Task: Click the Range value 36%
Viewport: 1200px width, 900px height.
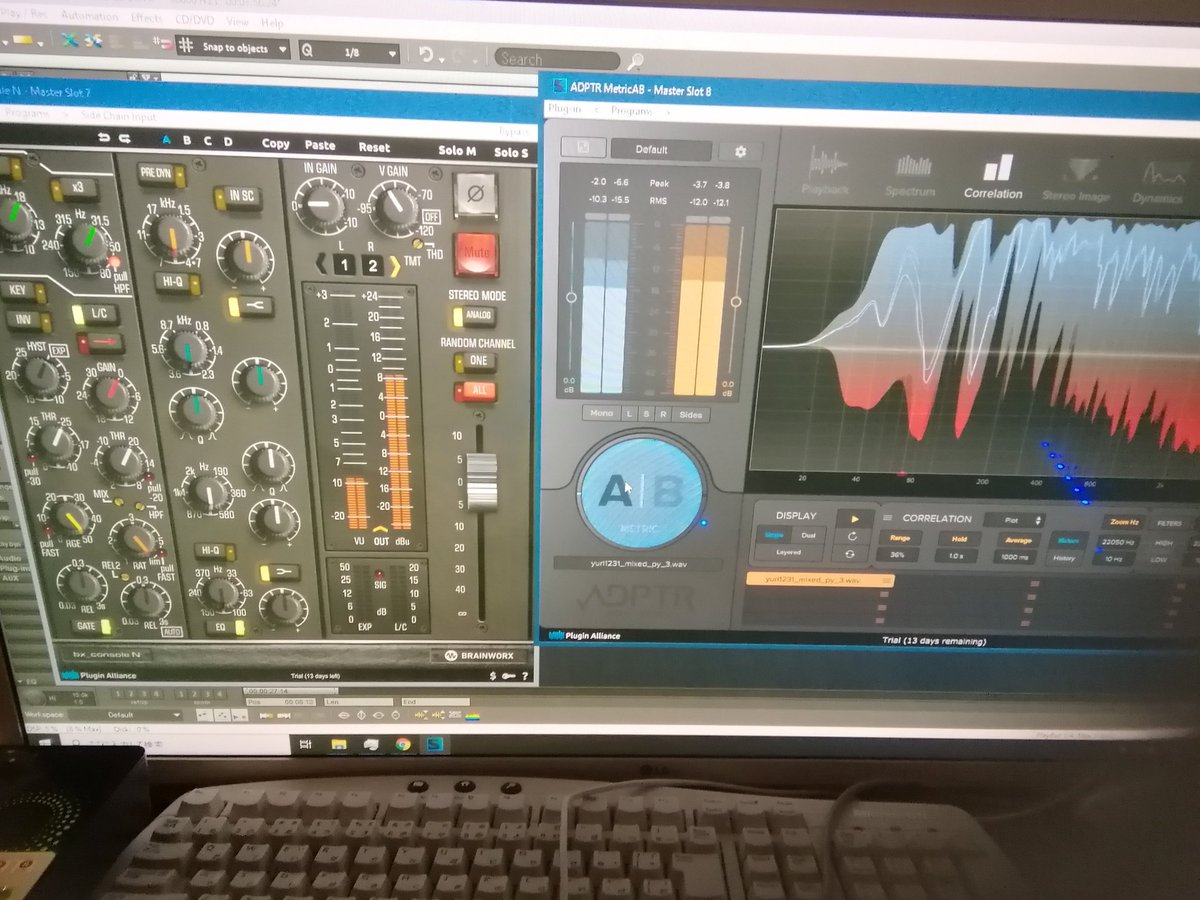Action: tap(898, 556)
